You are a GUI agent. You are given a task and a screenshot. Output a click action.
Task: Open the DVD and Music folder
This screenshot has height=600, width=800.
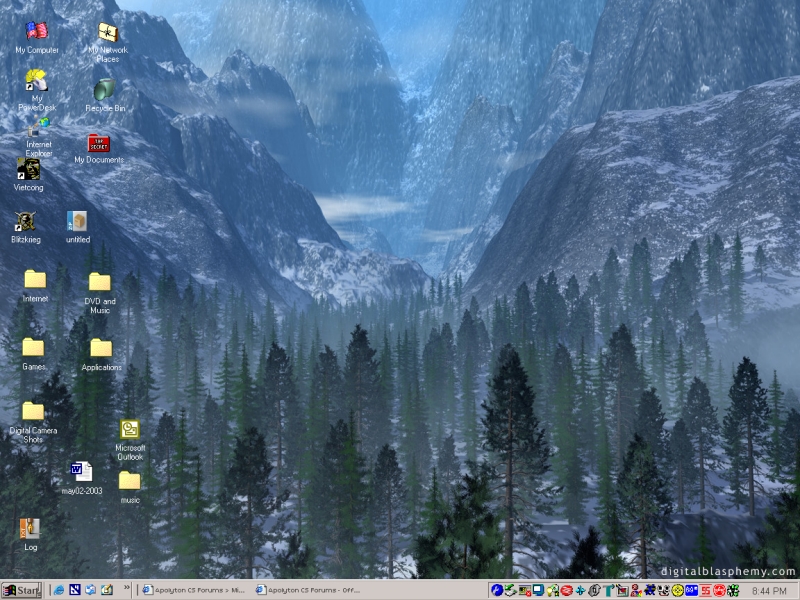[99, 283]
